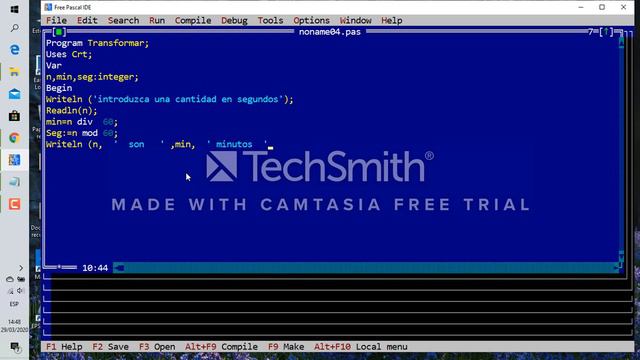Open Mail app from taskbar
Image resolution: width=640 pixels, height=360 pixels.
click(14, 94)
